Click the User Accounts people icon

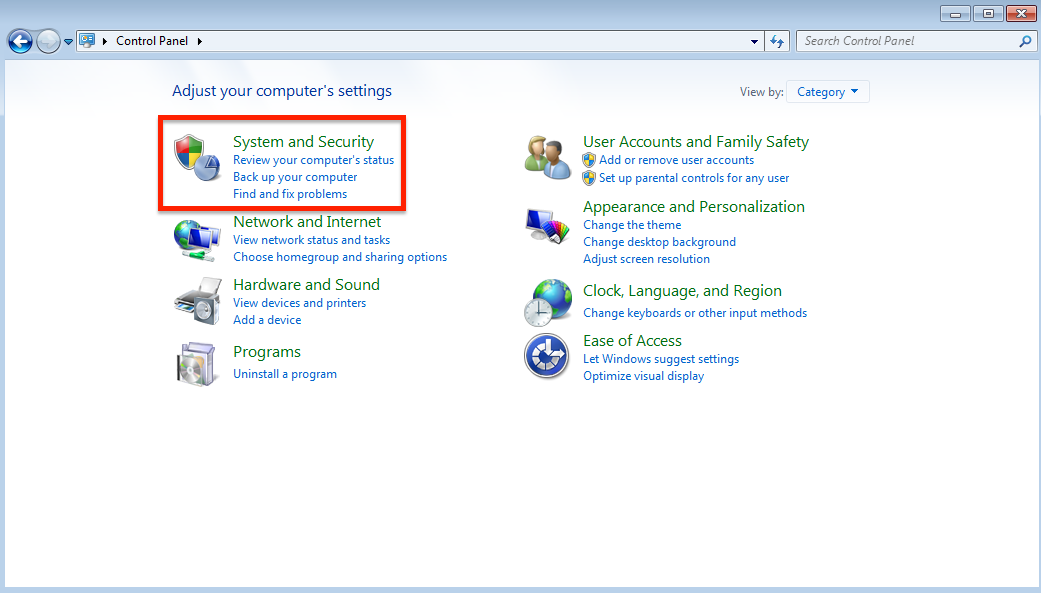click(547, 158)
